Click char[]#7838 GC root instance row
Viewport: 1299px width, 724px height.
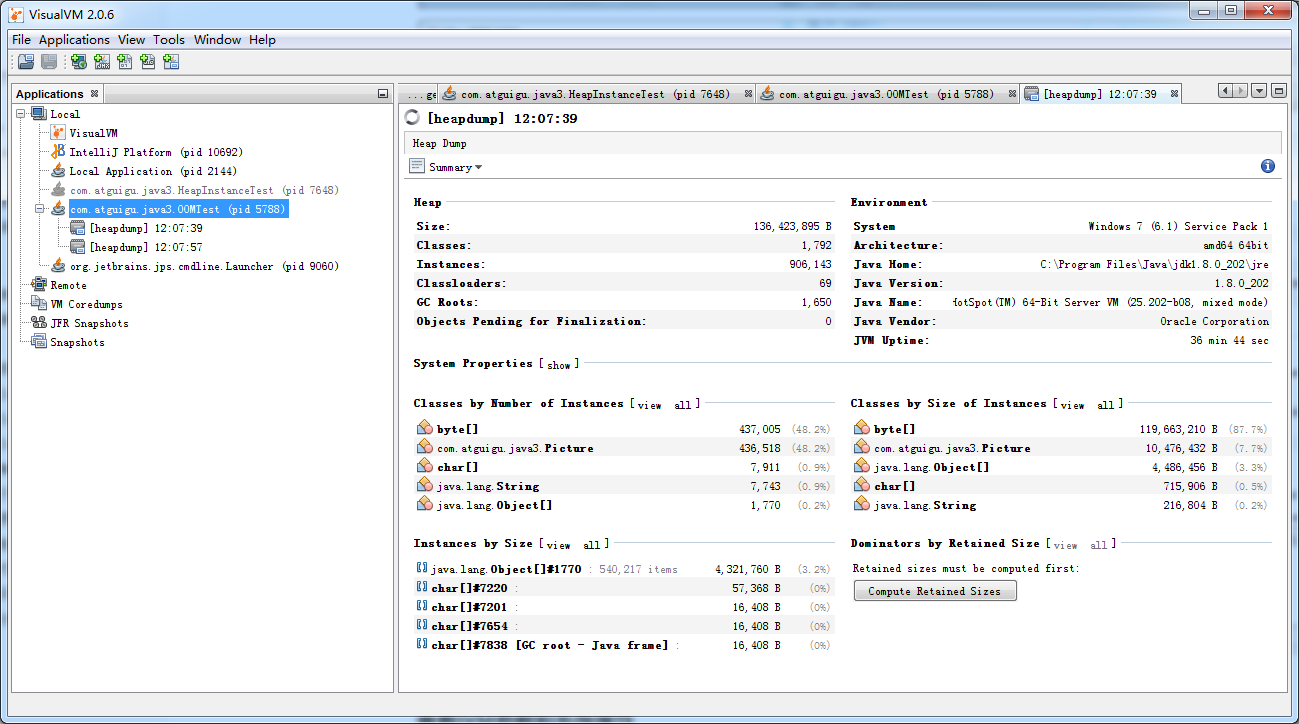point(625,645)
